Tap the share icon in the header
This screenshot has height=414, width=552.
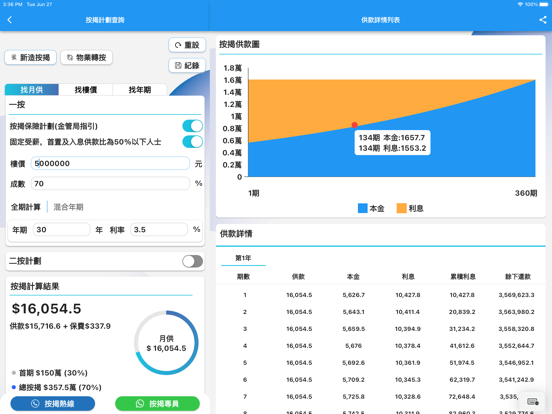coord(542,20)
